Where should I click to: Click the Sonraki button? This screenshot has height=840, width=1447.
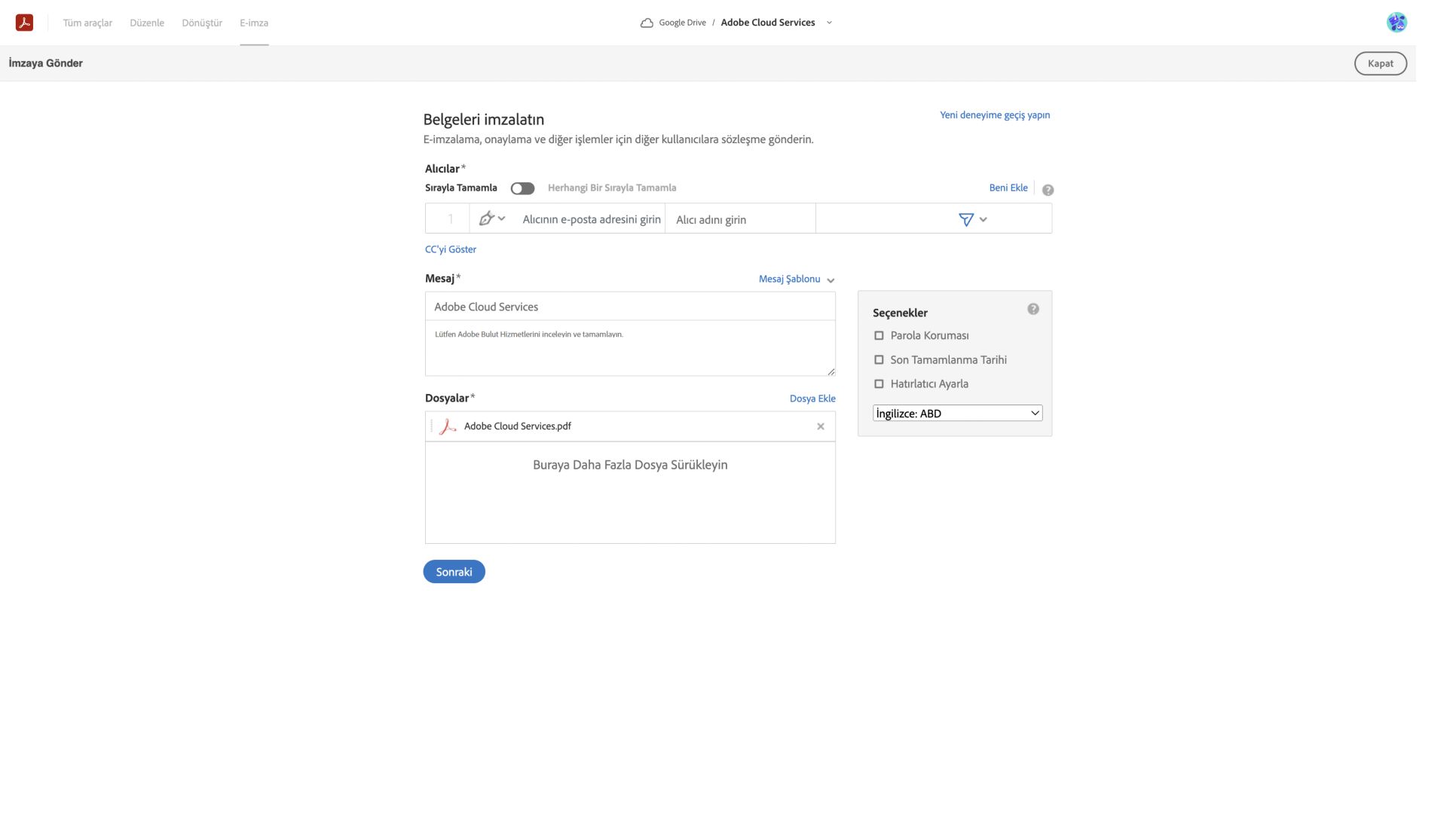[454, 571]
